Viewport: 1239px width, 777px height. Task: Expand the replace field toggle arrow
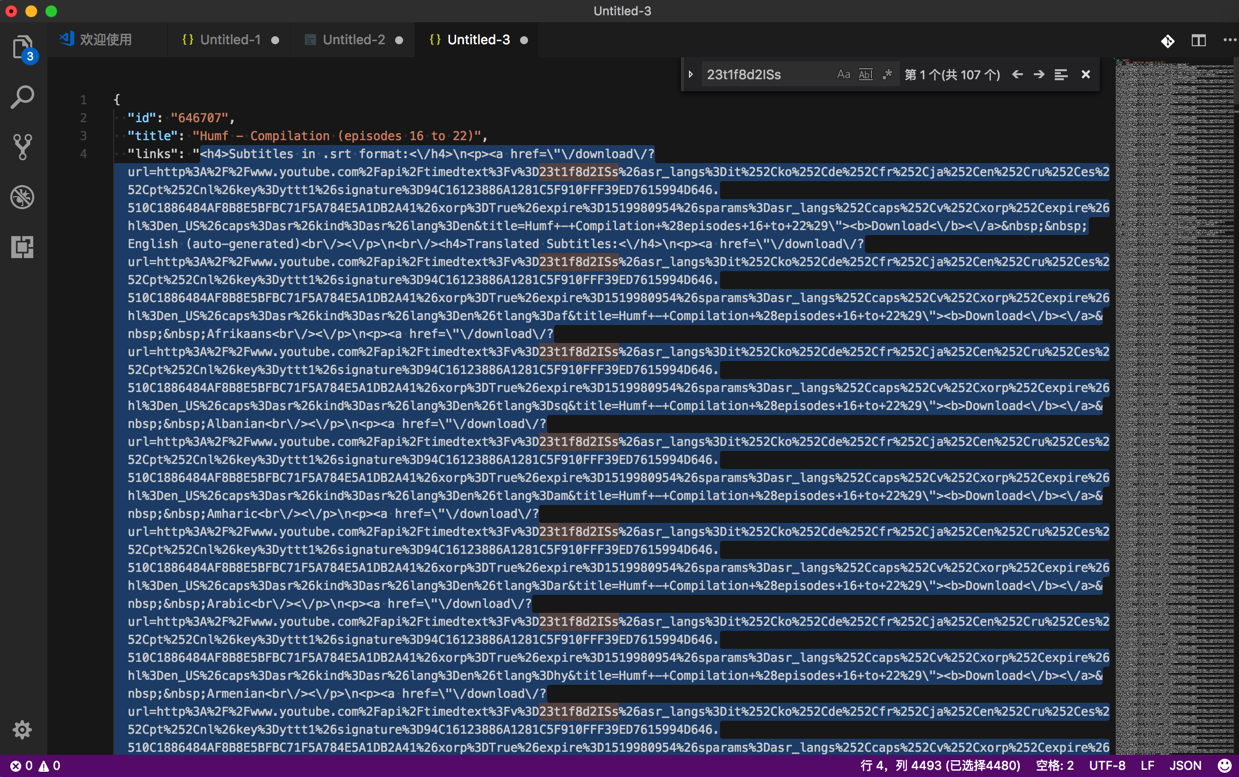tap(690, 75)
